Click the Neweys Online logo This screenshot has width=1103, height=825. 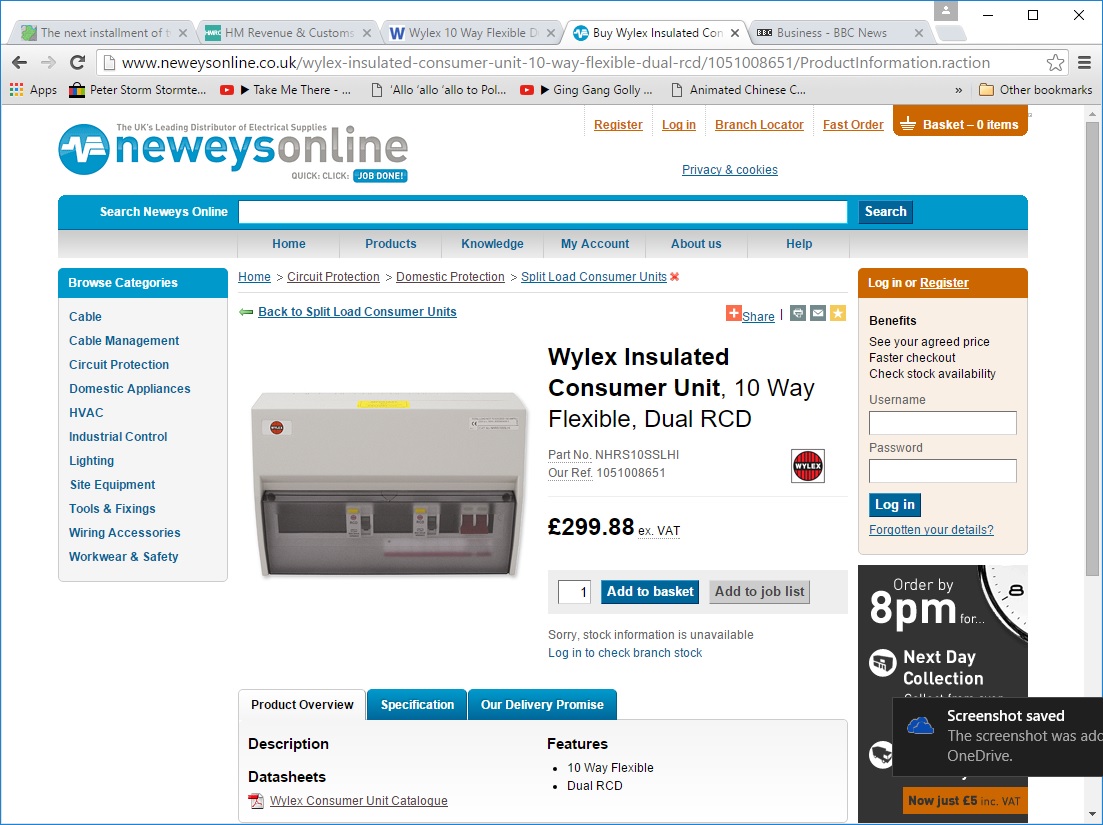point(232,149)
